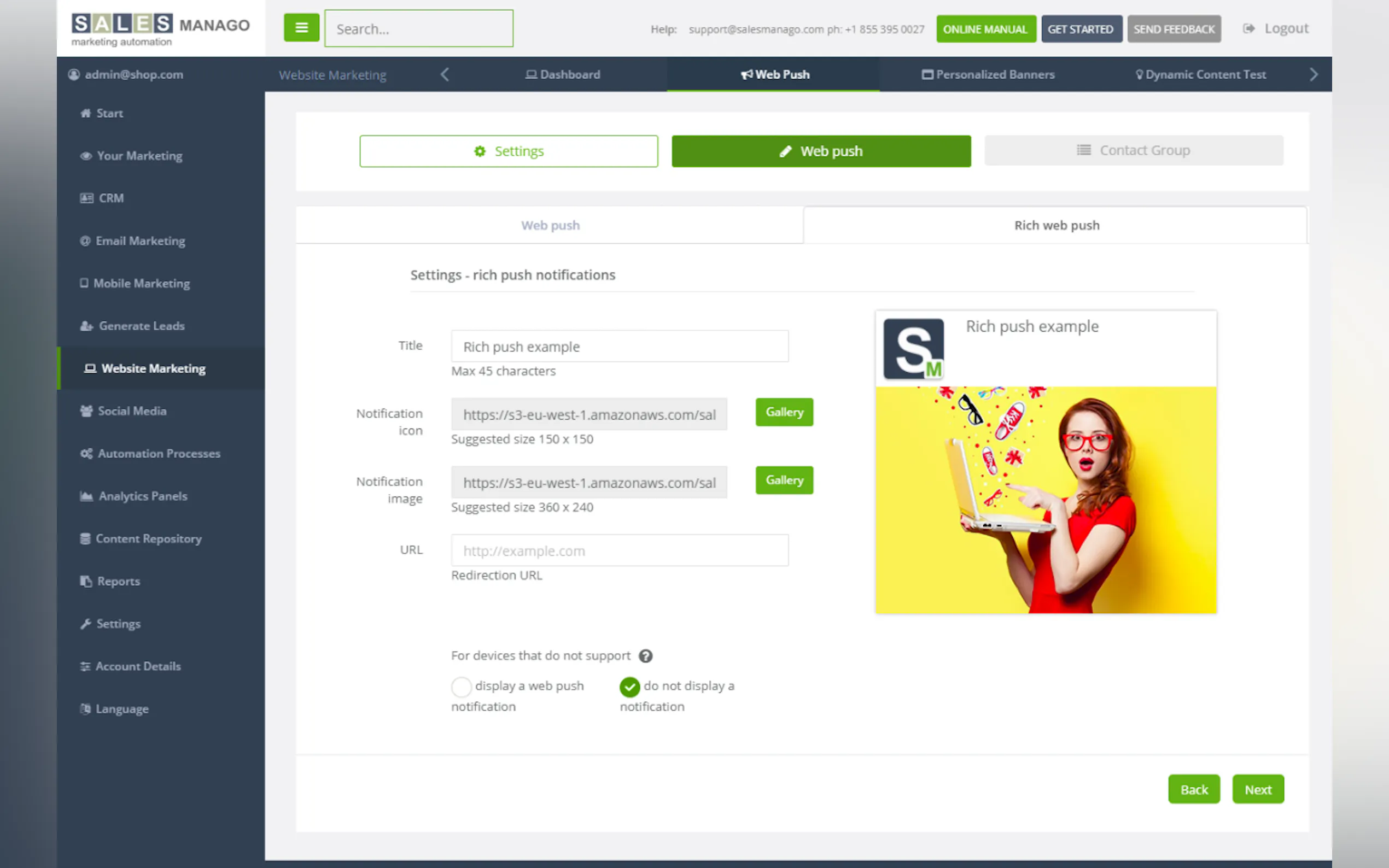Click the Next button
The width and height of the screenshot is (1389, 868).
tap(1258, 789)
